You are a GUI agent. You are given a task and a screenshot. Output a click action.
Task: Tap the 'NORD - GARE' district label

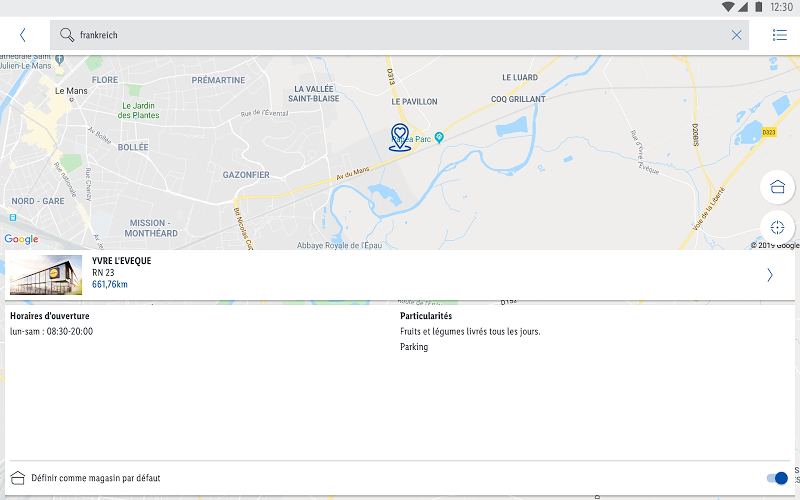(38, 201)
